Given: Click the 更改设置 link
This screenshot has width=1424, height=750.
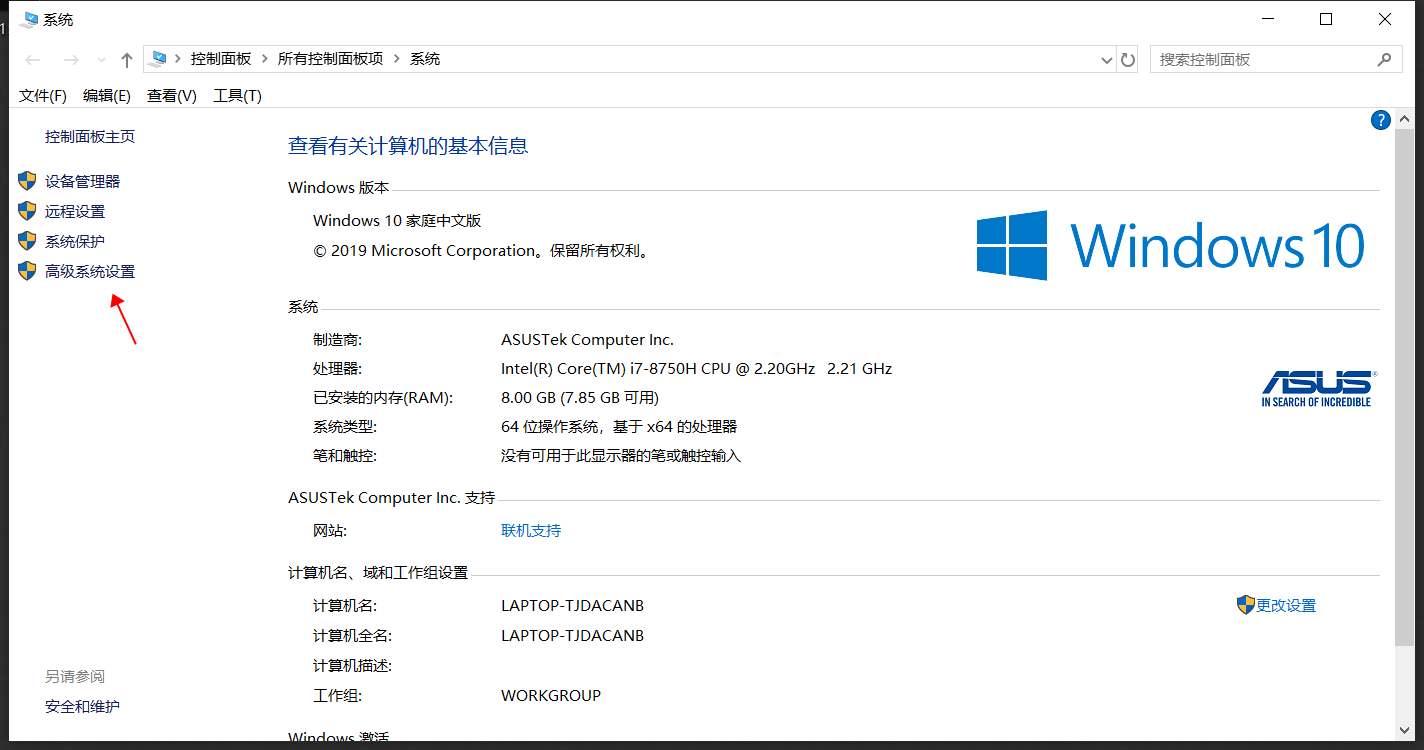Looking at the screenshot, I should pyautogui.click(x=1286, y=605).
